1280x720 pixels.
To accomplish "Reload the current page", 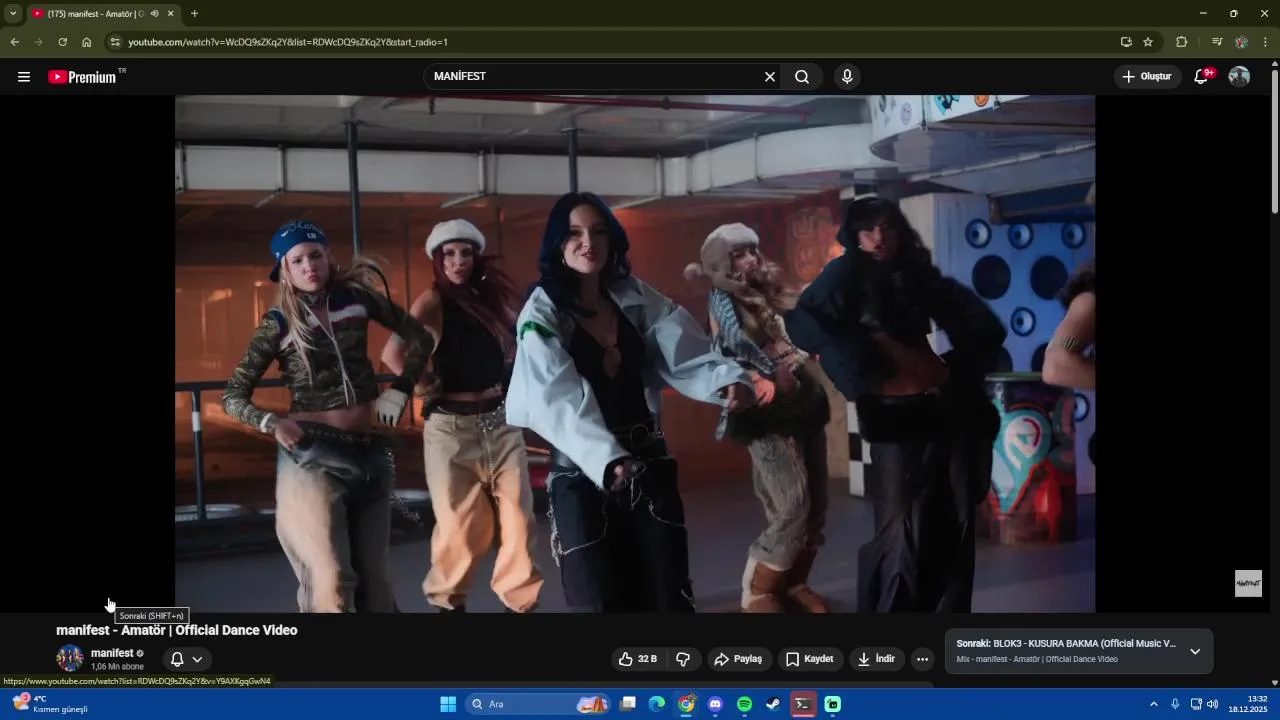I will pos(62,42).
